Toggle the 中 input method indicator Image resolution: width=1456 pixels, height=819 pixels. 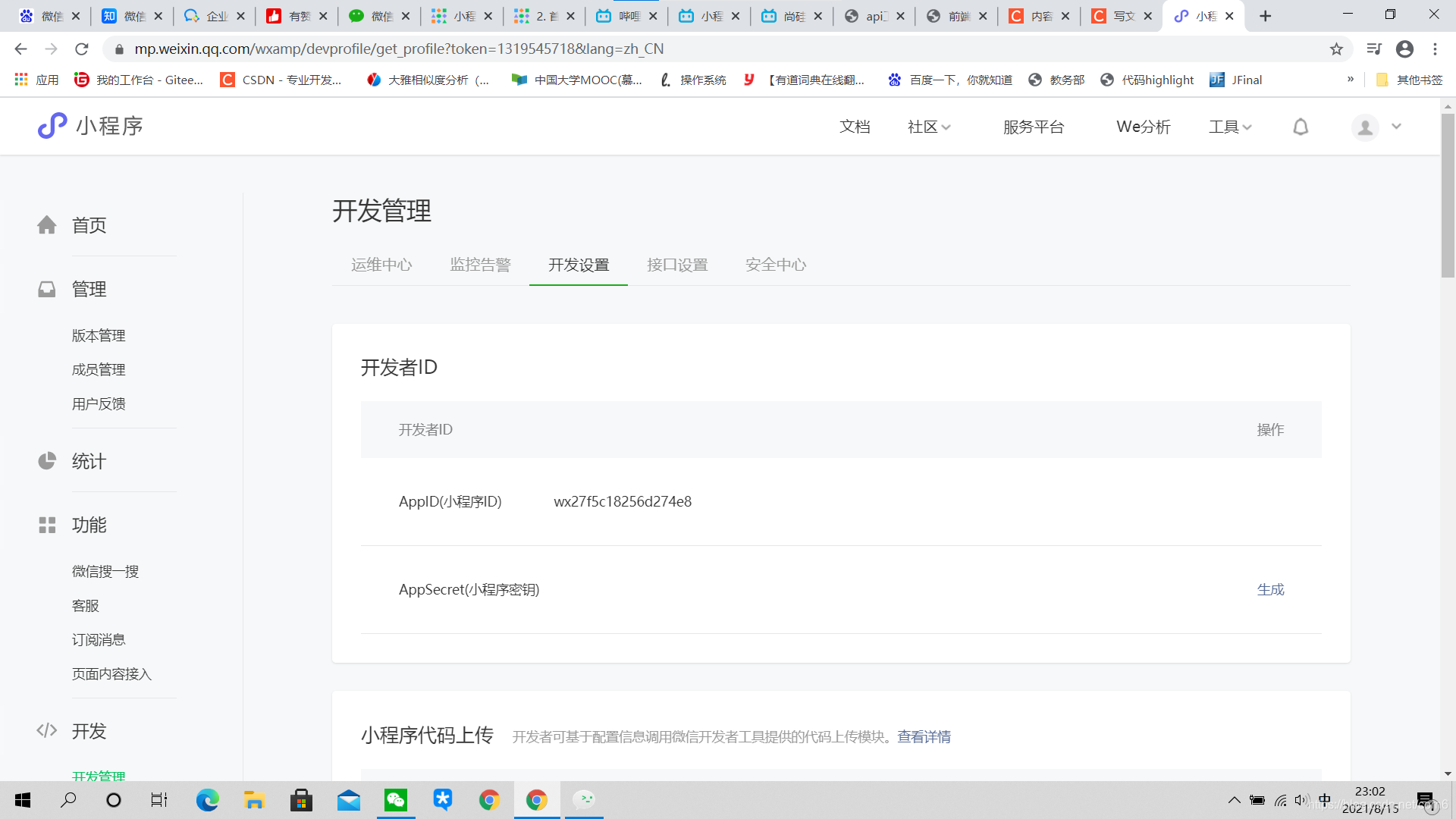coord(1325,800)
